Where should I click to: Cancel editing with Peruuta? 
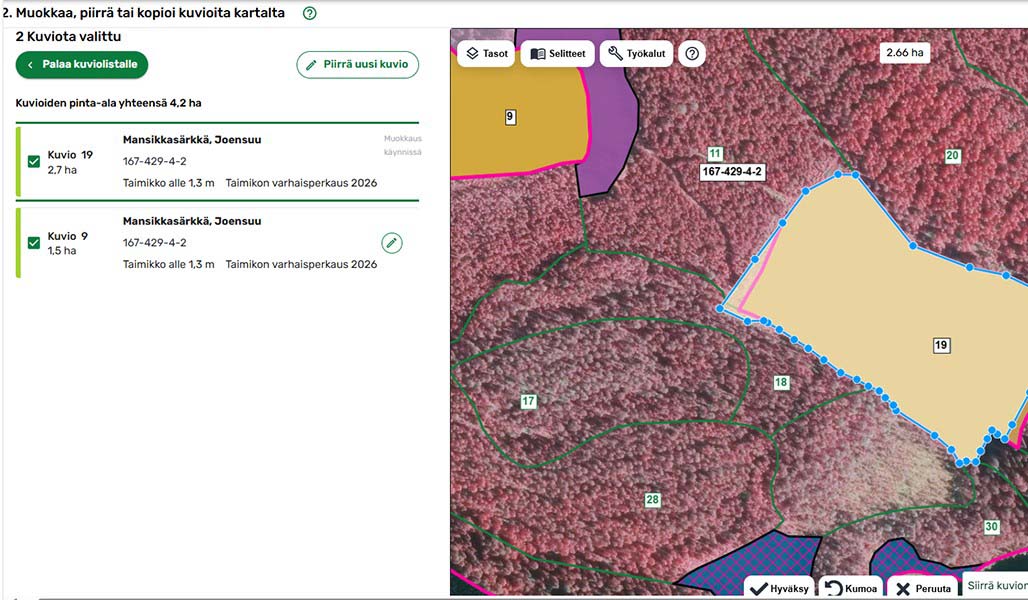[x=920, y=588]
